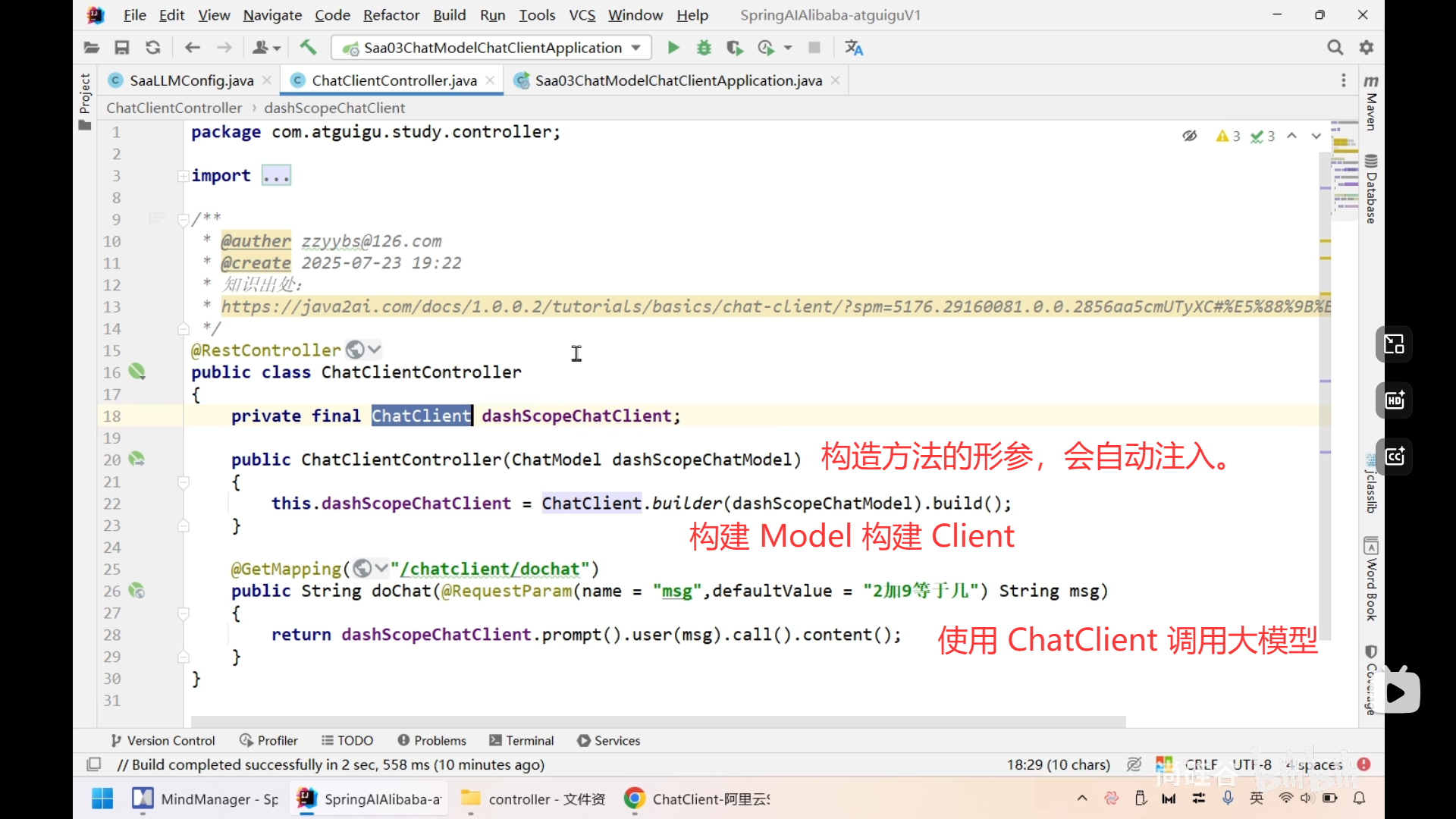Open Search Everywhere magnifier icon

1335,48
